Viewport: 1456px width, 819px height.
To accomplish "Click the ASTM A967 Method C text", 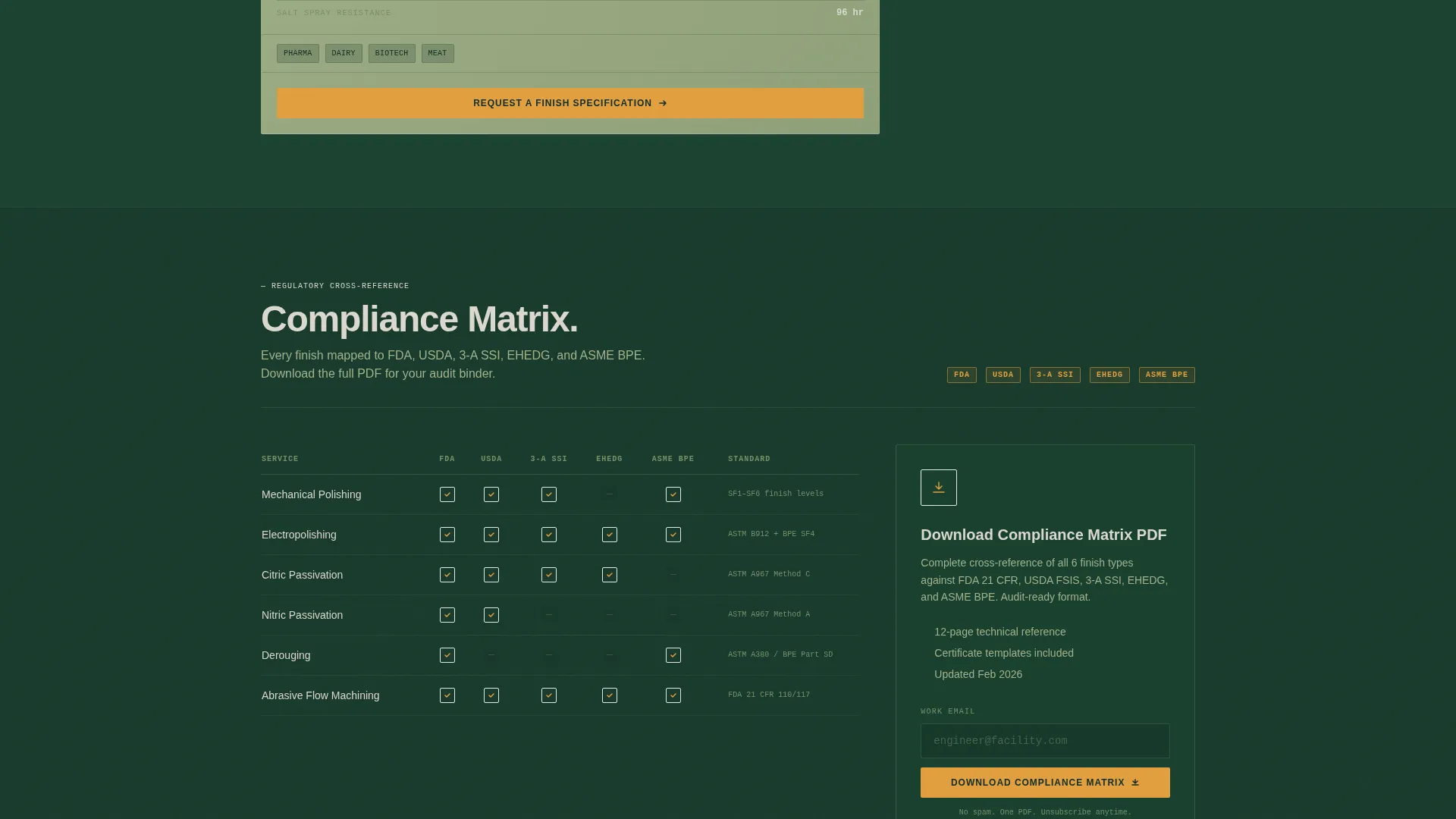I will click(769, 574).
